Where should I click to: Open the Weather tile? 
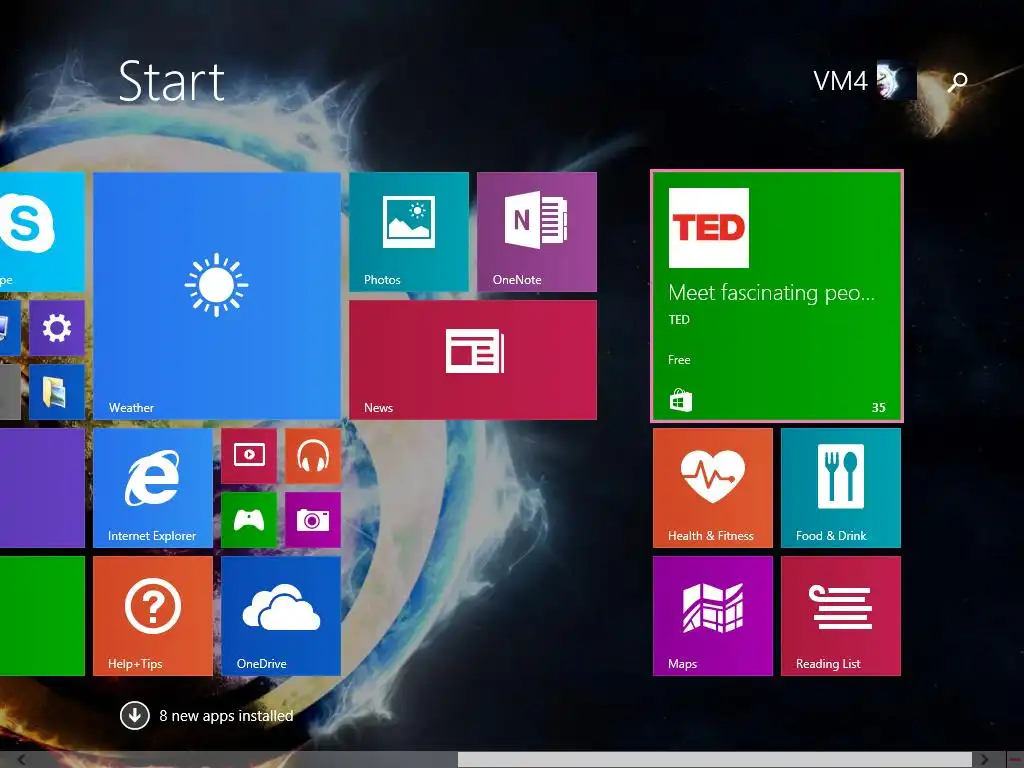[x=217, y=296]
